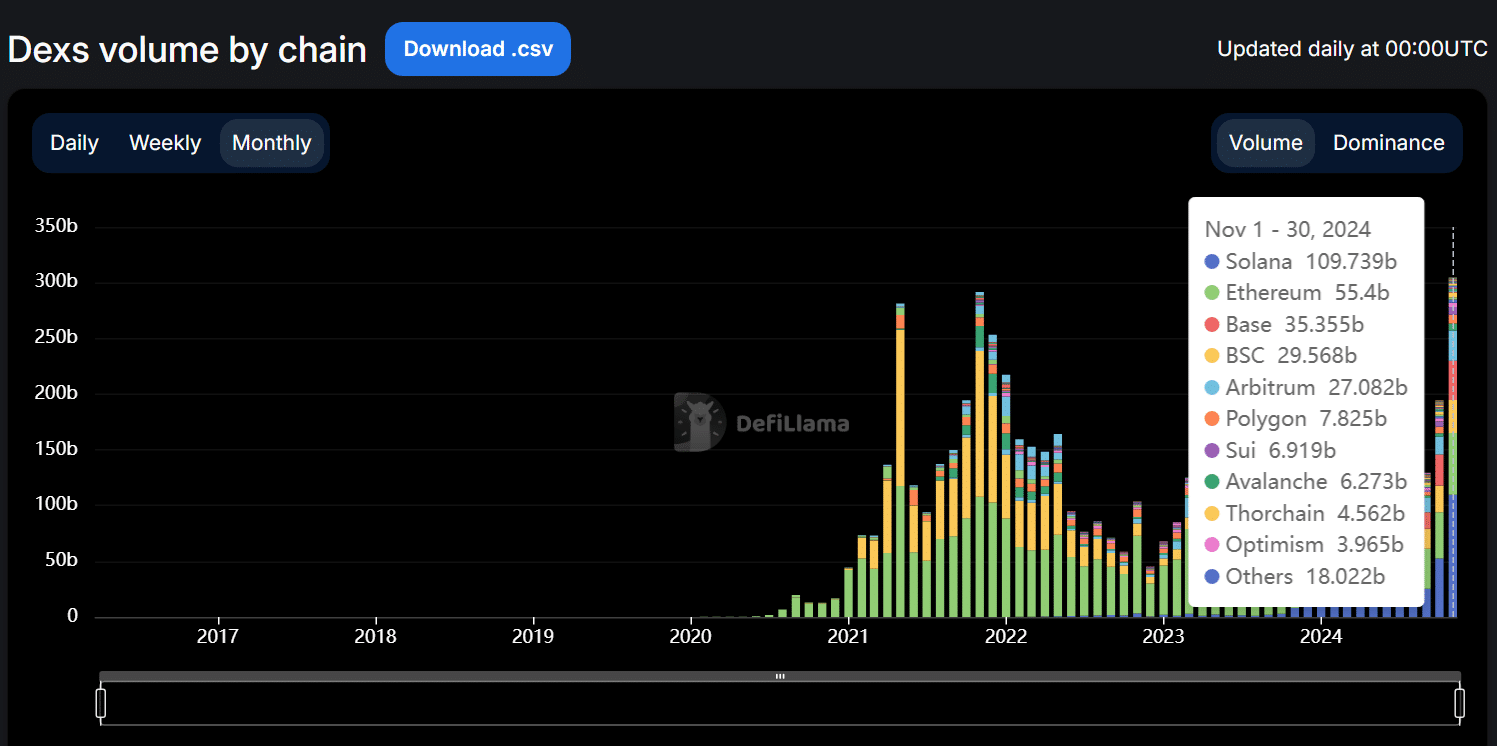Screen dimensions: 1497x746
Task: Click 'Dexs volume by chain' heading
Action: (x=187, y=50)
